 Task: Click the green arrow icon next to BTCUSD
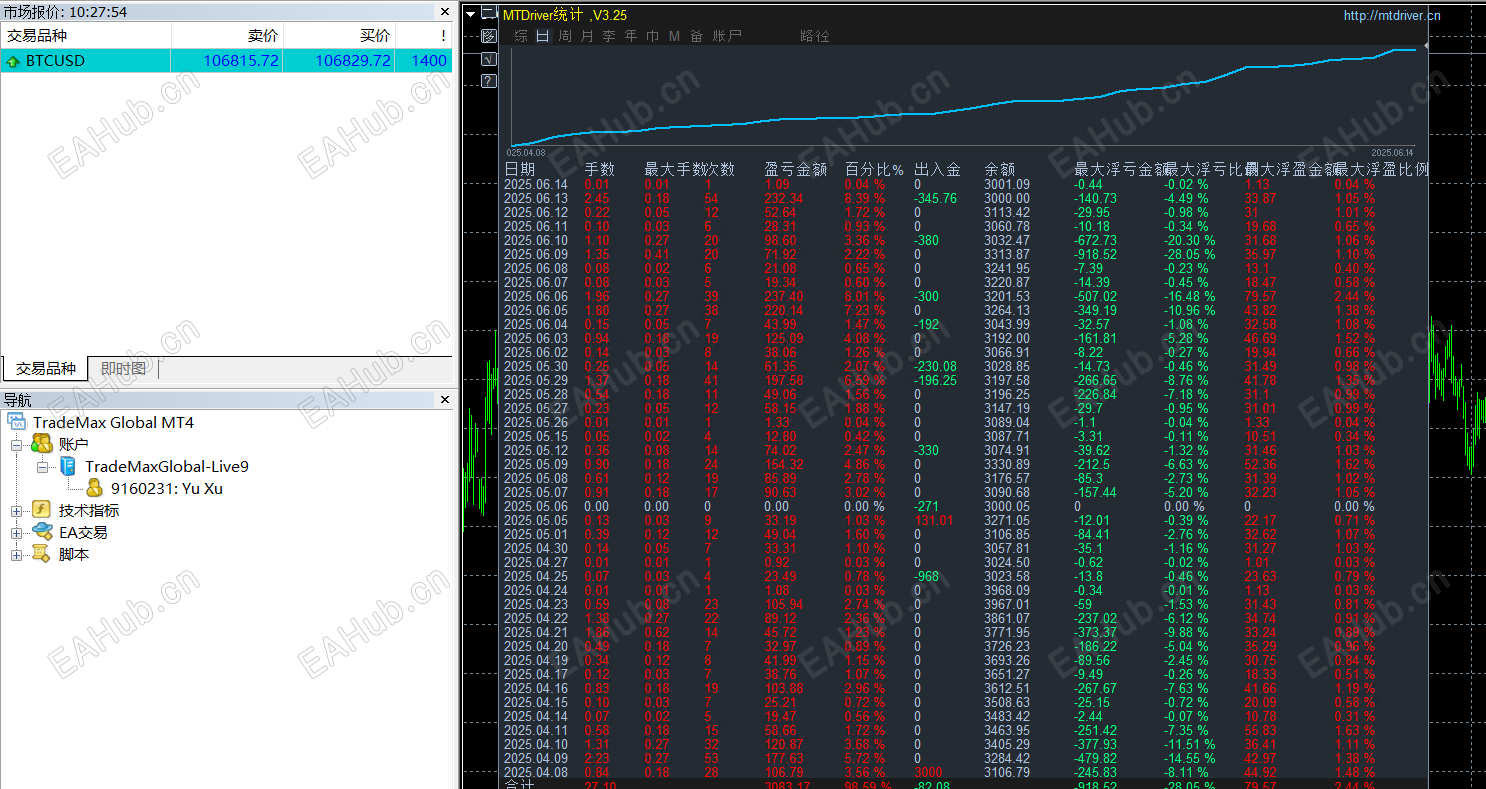[13, 61]
